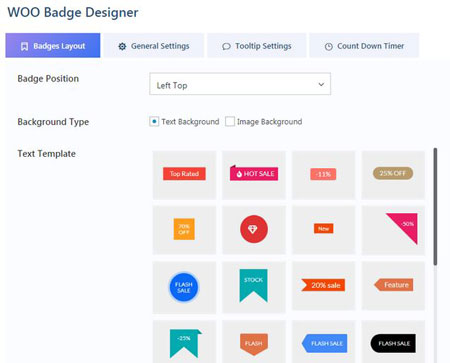The width and height of the screenshot is (450, 363).
Task: Pick the 25% OFF pill badge template
Action: pyautogui.click(x=393, y=175)
